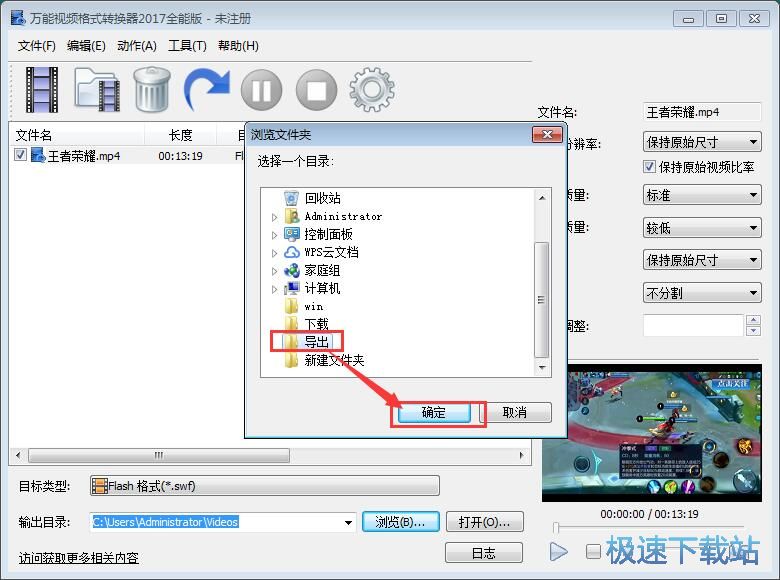The image size is (780, 580).
Task: Confirm folder with 确定 button
Action: coord(434,412)
